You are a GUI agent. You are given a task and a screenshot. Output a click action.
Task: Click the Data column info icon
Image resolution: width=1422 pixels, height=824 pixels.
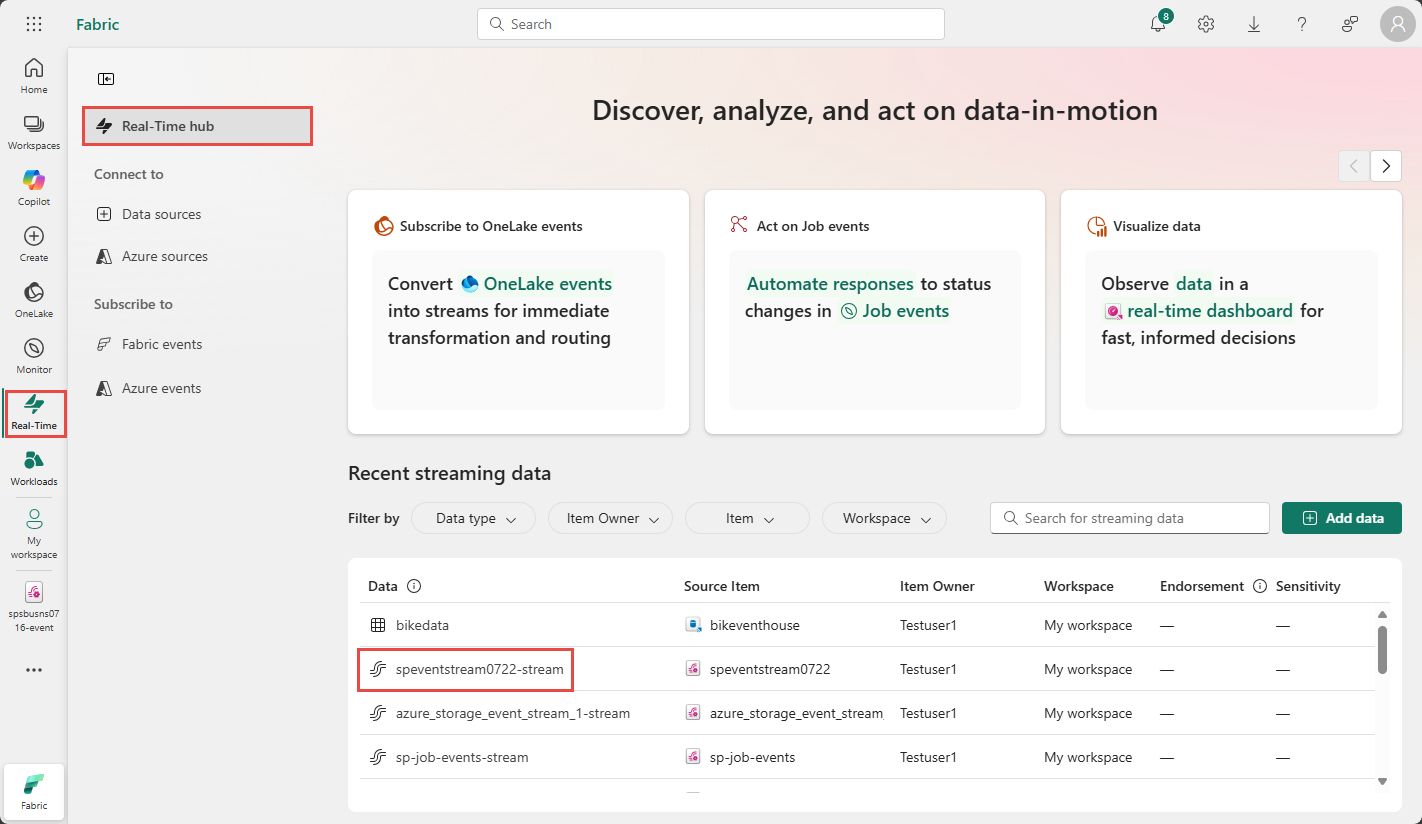(414, 586)
